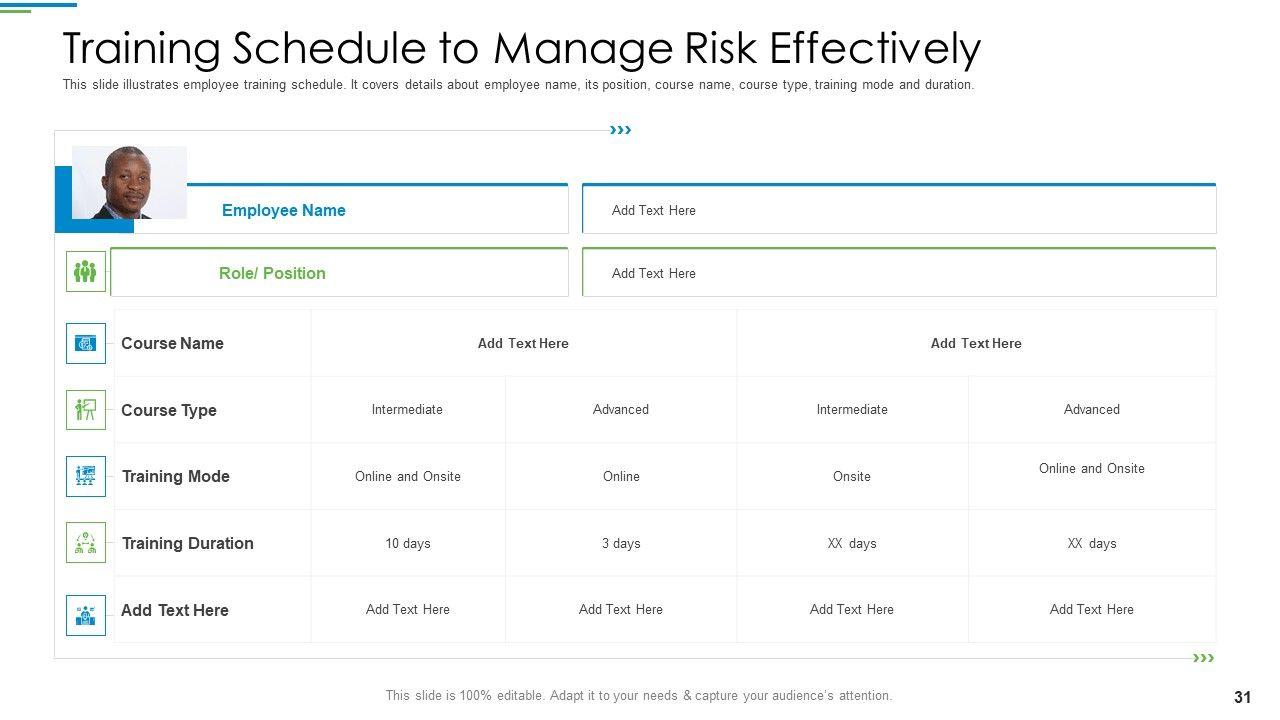Click the Training Duration row icon
Image resolution: width=1280 pixels, height=720 pixels.
click(86, 543)
